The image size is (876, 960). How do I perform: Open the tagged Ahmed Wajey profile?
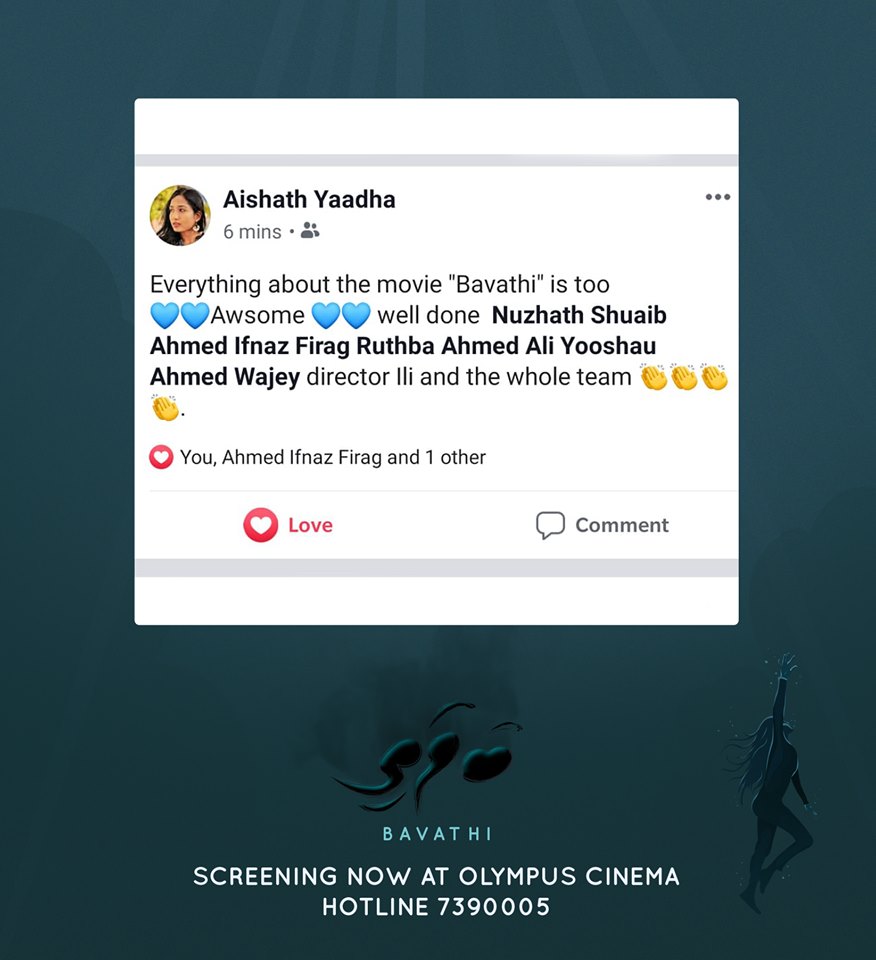(225, 377)
